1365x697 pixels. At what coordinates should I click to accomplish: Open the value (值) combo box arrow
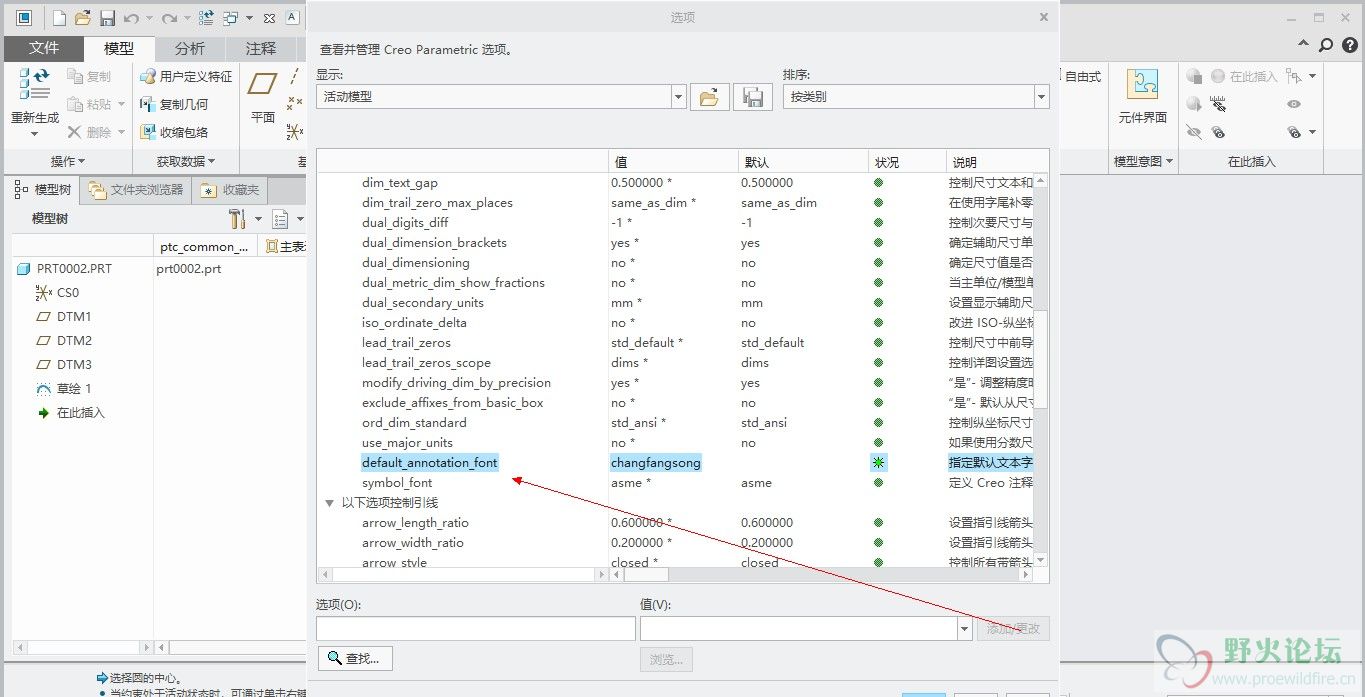[965, 629]
